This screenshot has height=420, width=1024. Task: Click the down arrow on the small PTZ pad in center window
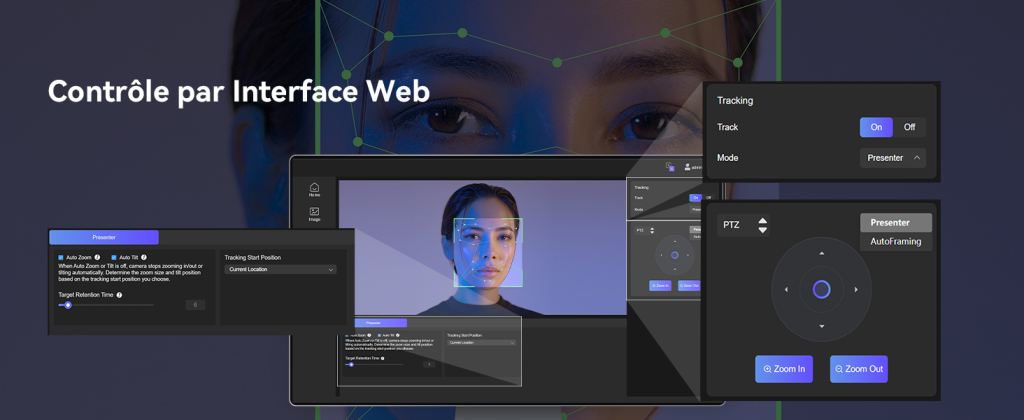(675, 269)
